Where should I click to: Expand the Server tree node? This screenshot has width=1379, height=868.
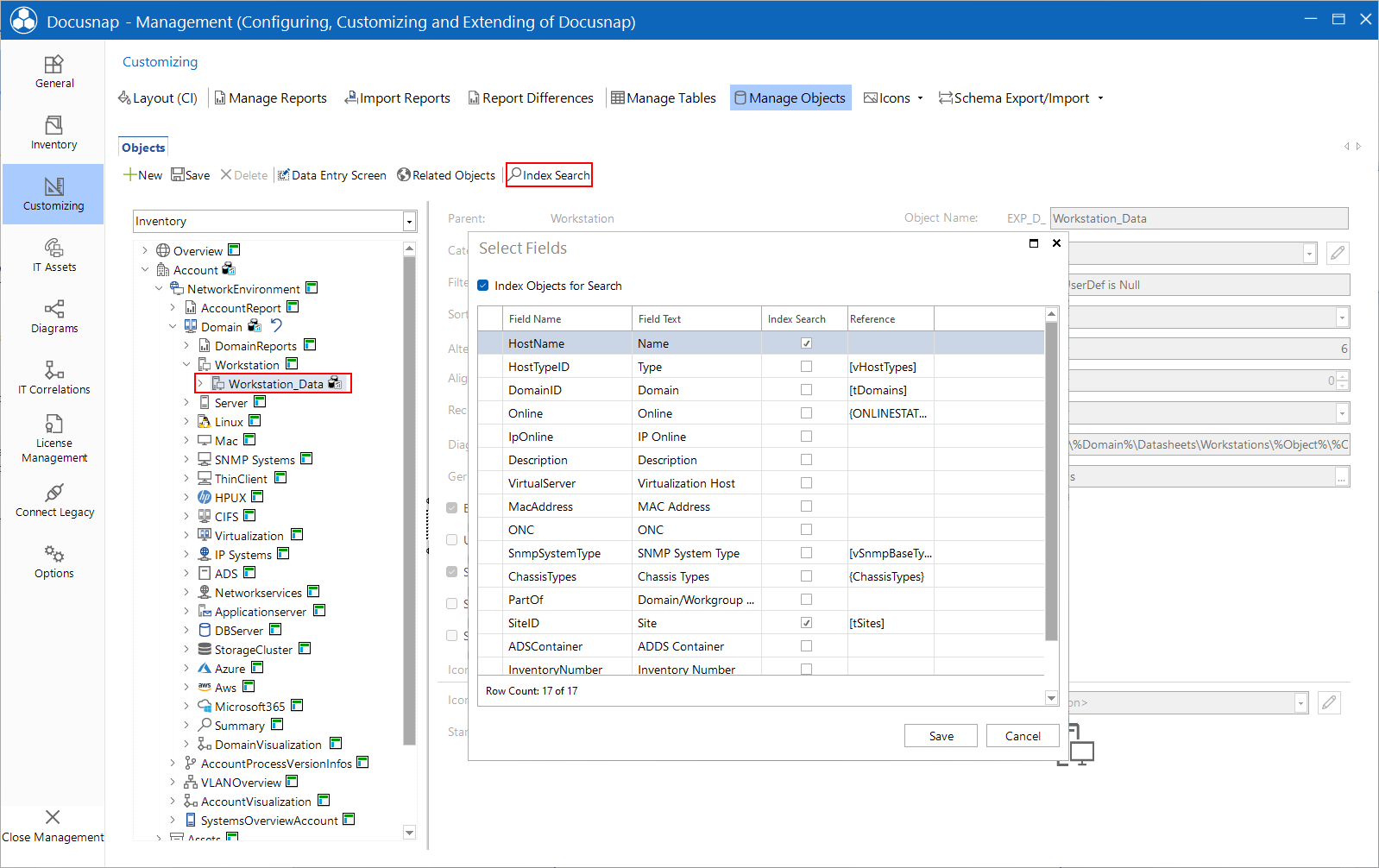coord(186,403)
